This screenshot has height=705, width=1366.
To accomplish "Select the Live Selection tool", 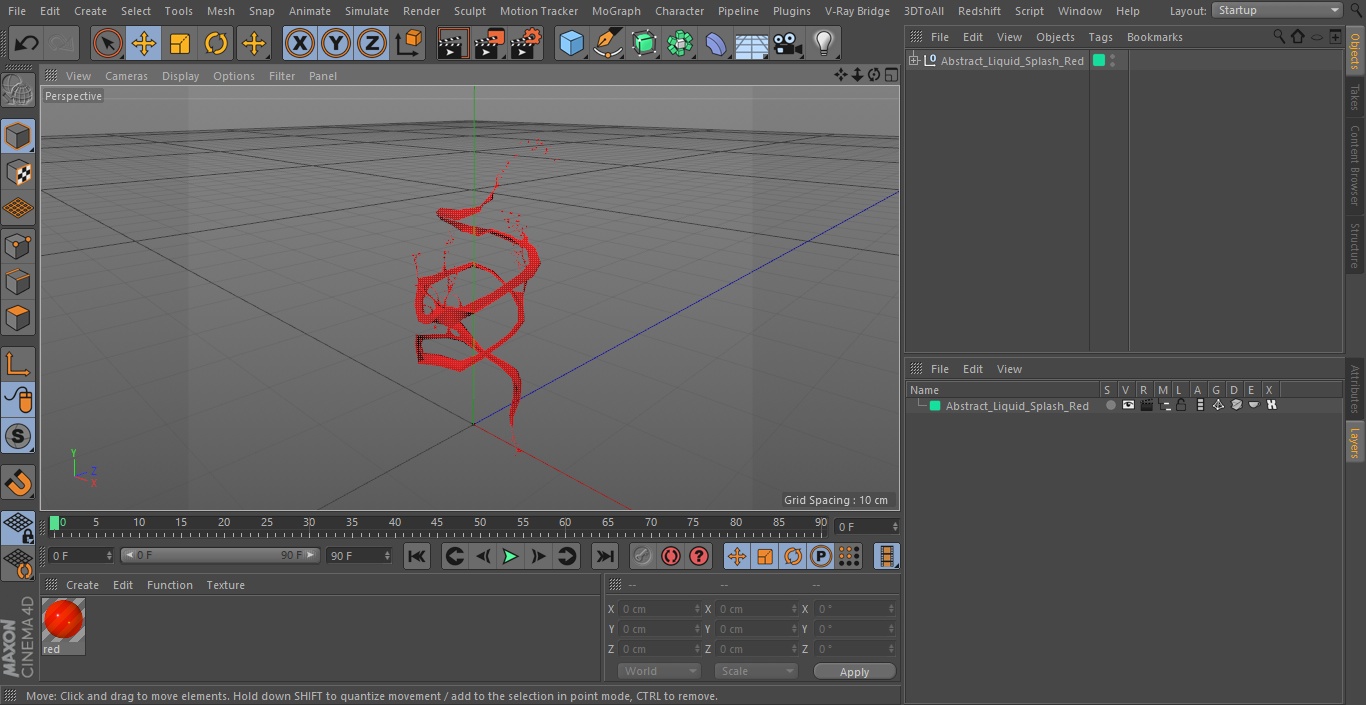I will click(108, 43).
